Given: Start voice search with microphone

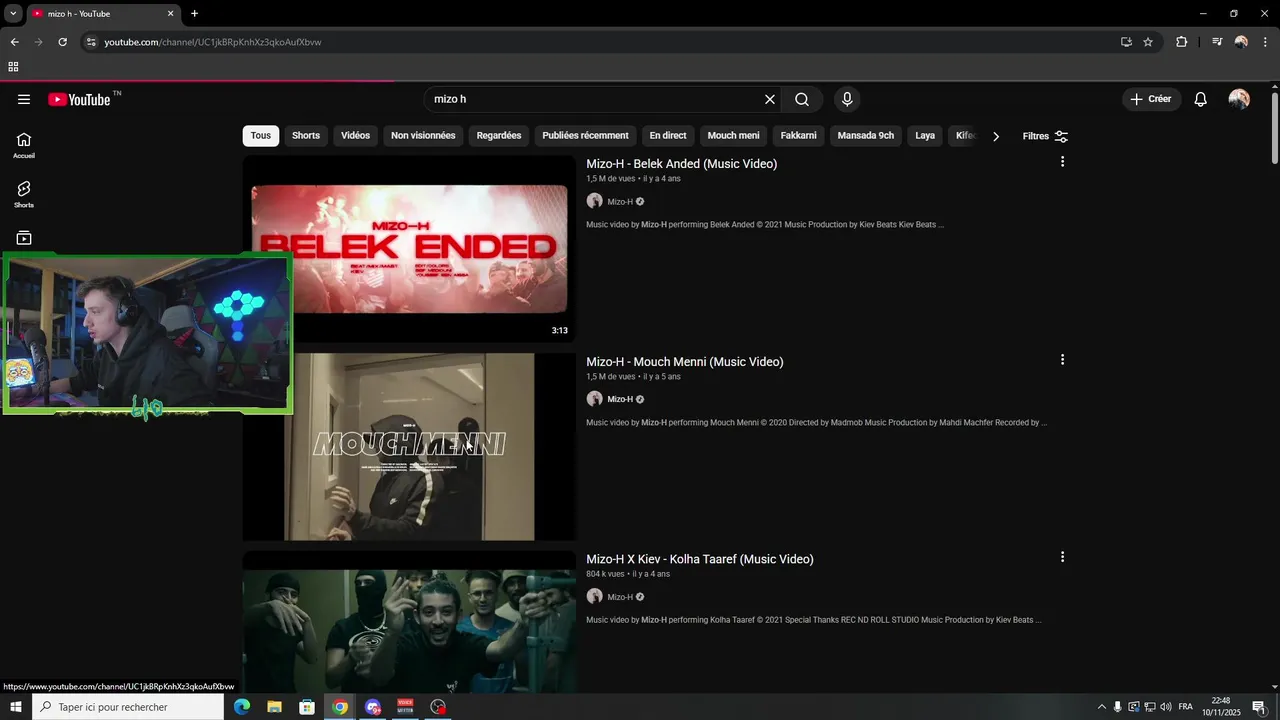Looking at the screenshot, I should (x=847, y=99).
